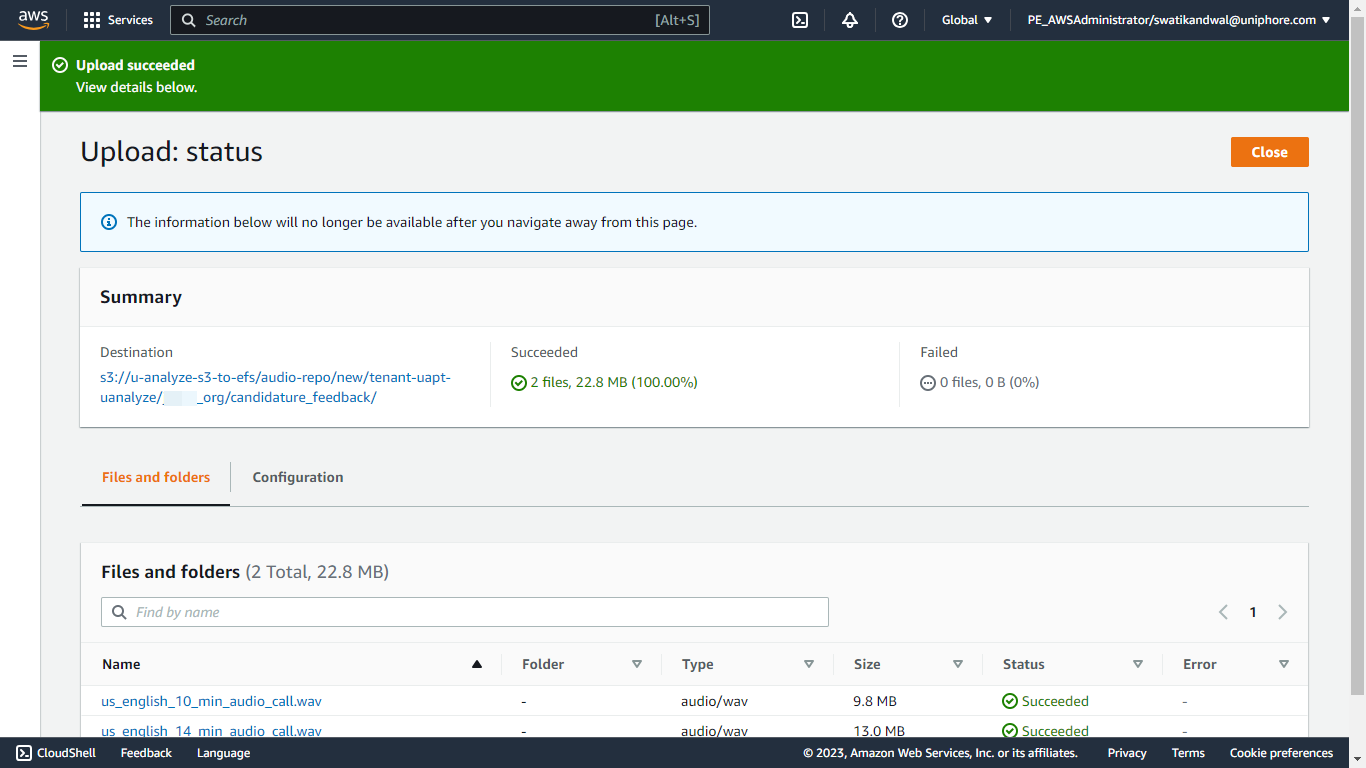Click the magnifier icon in top search bar

[188, 20]
